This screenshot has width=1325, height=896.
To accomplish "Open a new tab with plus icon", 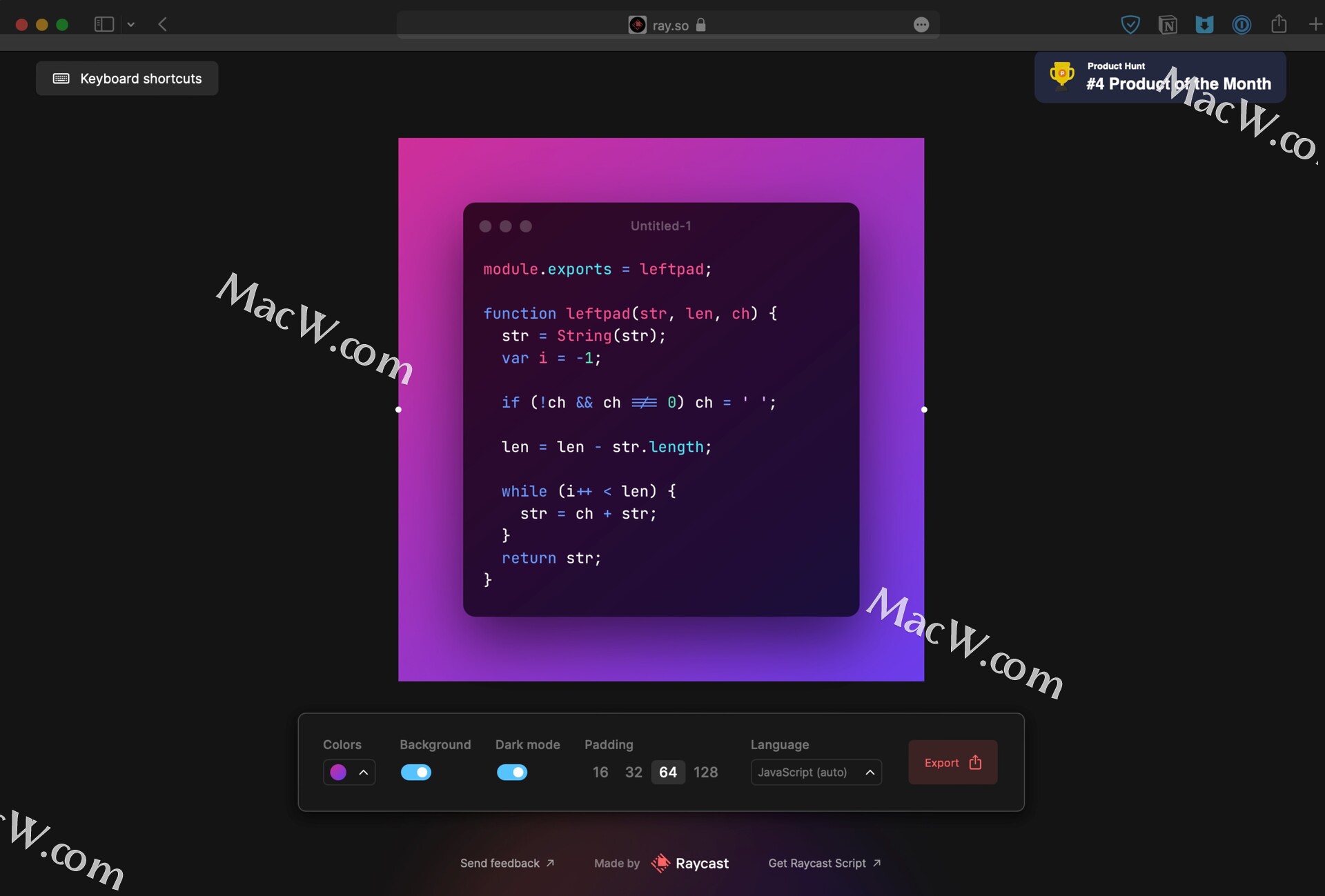I will click(1315, 24).
